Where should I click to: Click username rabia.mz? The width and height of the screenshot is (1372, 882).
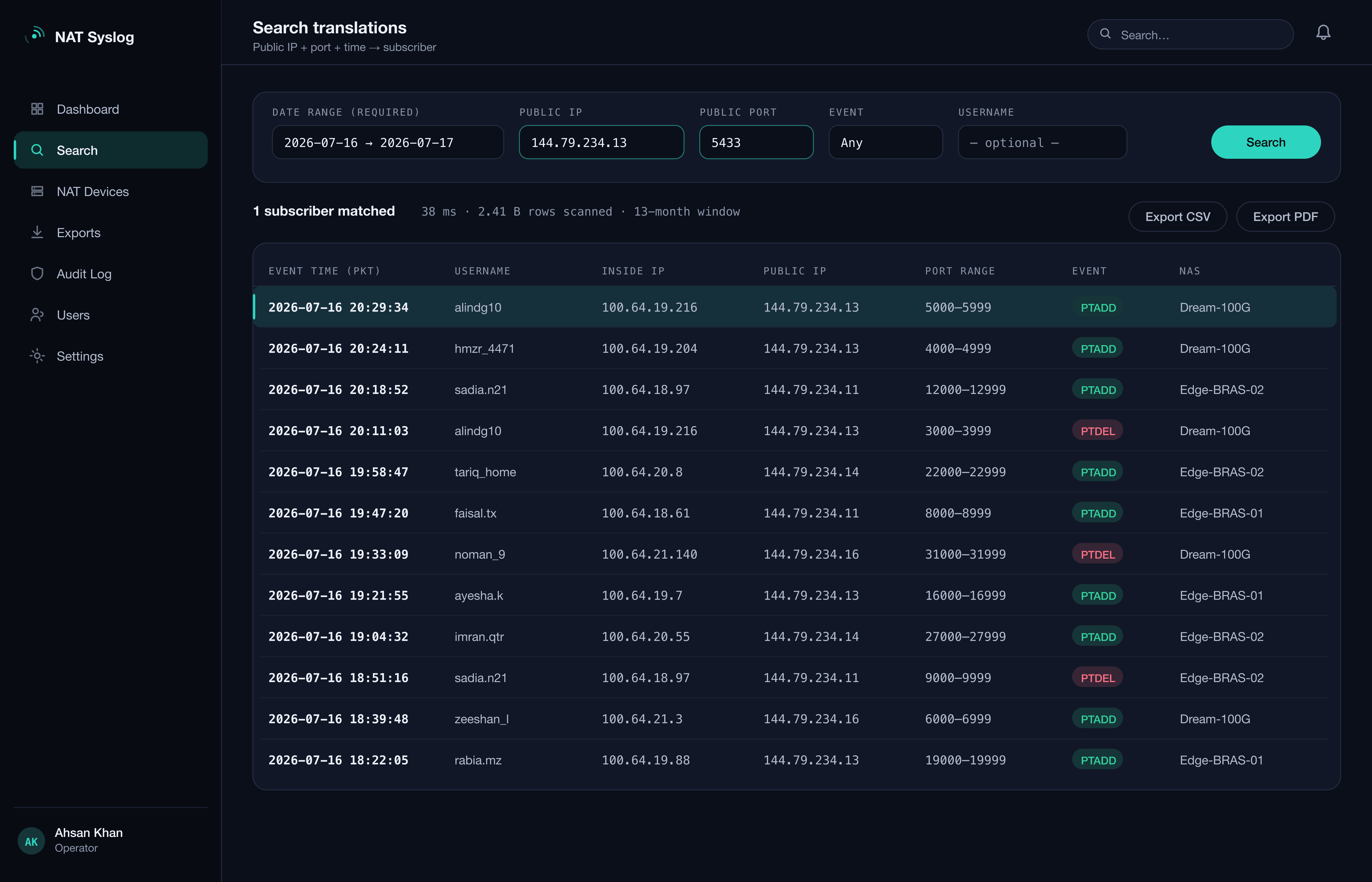point(478,760)
